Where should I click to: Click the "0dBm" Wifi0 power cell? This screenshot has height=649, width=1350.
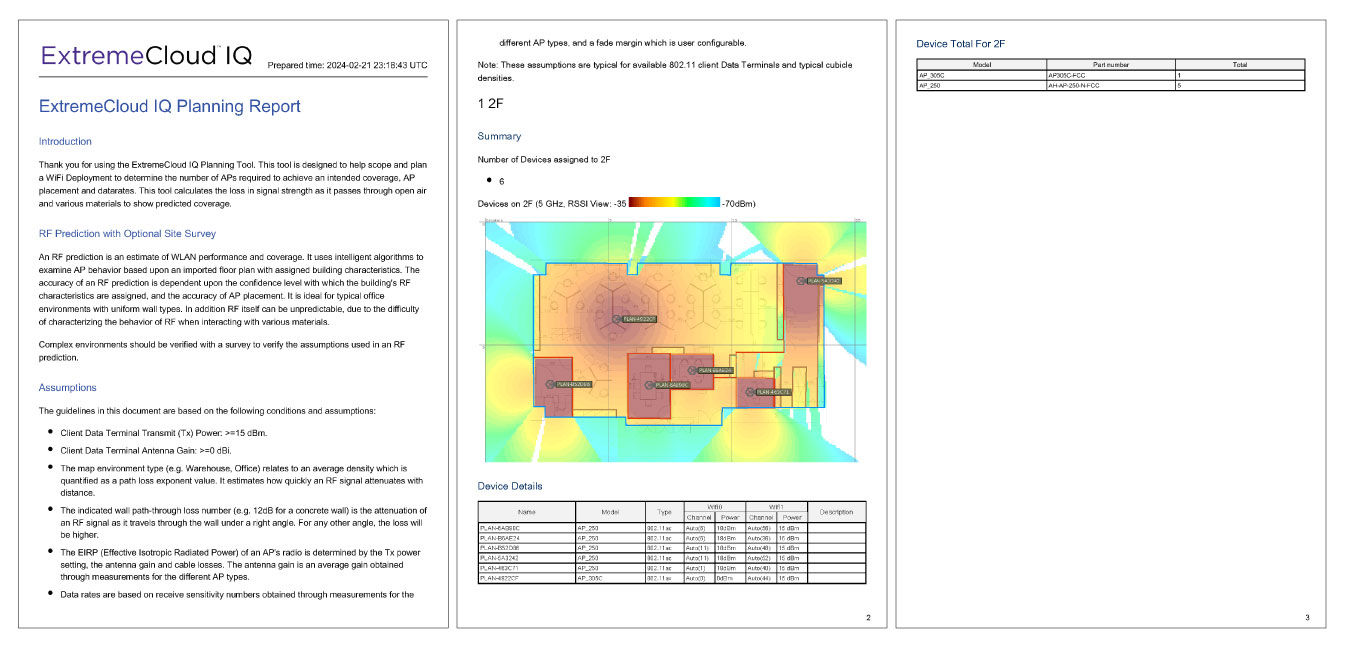click(x=728, y=578)
